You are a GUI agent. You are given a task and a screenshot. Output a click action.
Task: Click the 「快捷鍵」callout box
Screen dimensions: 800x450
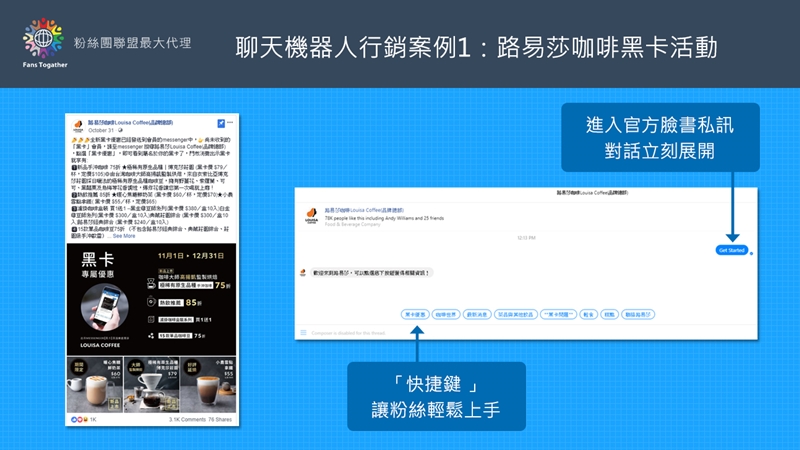coord(436,396)
